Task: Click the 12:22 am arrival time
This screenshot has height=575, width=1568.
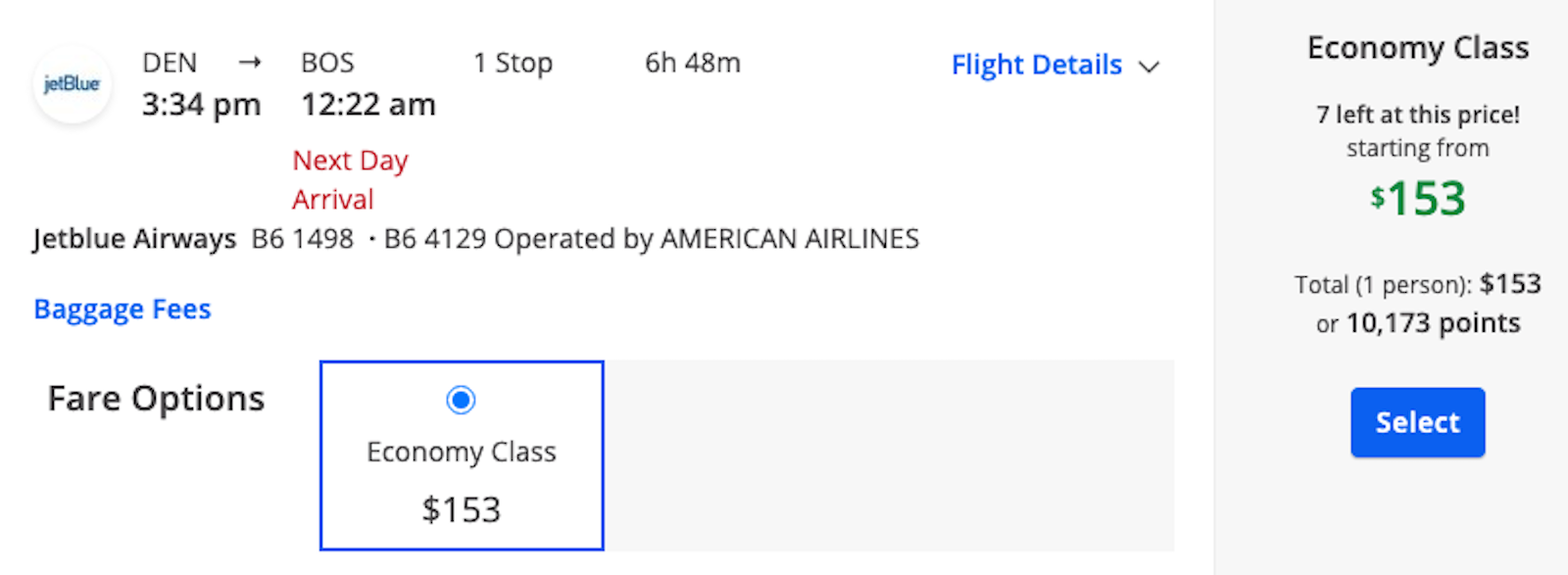Action: (x=367, y=104)
